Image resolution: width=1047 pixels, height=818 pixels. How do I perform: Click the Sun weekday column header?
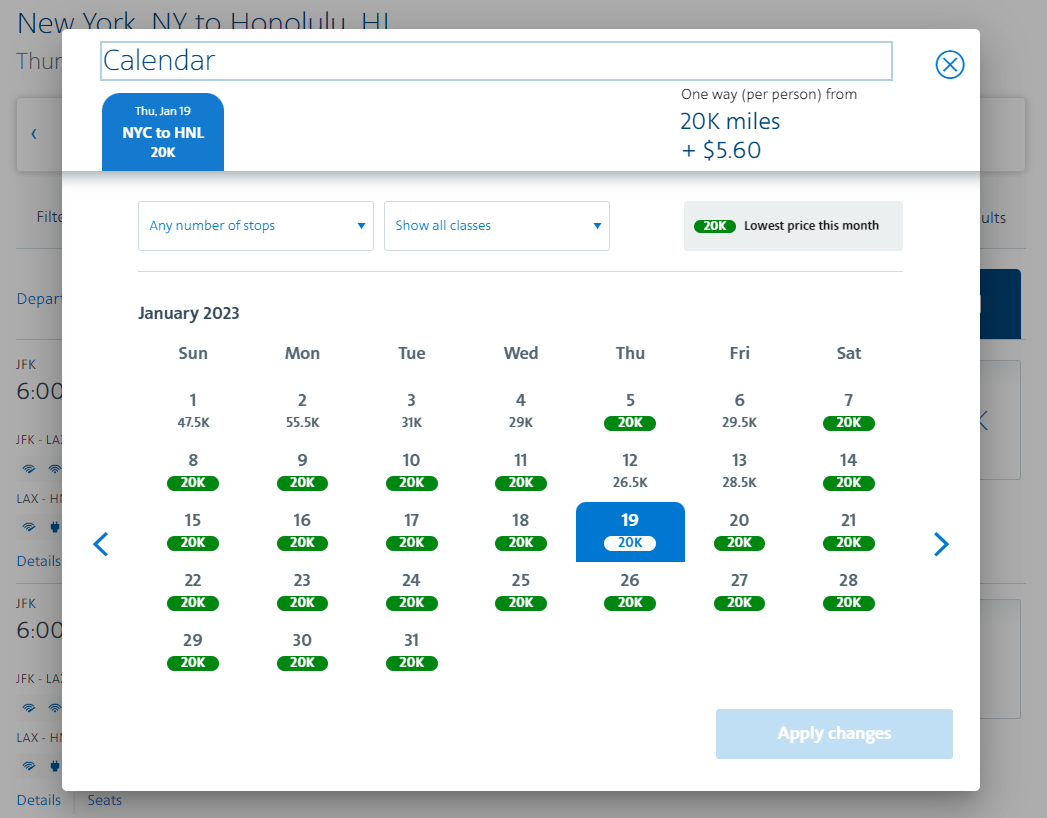pyautogui.click(x=193, y=353)
